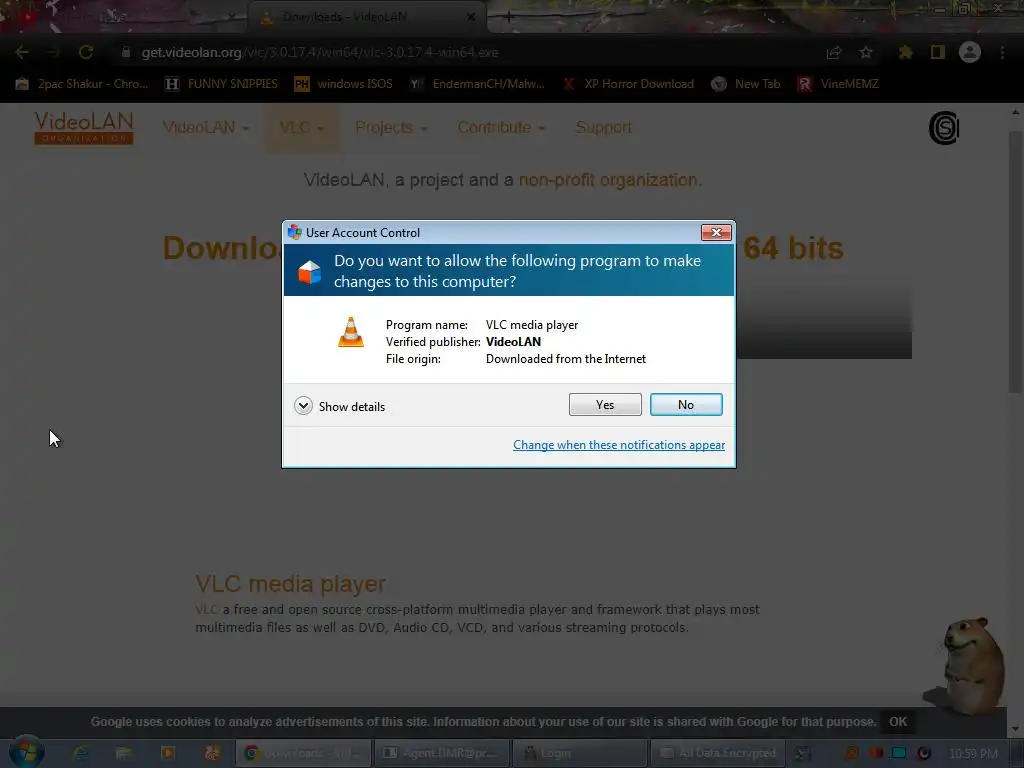Open the Chrome profile avatar

click(x=970, y=52)
